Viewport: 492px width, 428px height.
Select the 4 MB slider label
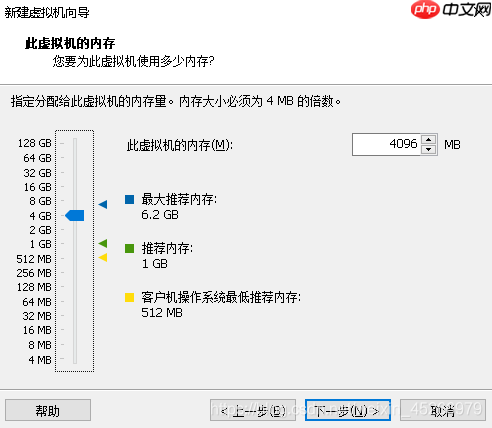pyautogui.click(x=40, y=360)
